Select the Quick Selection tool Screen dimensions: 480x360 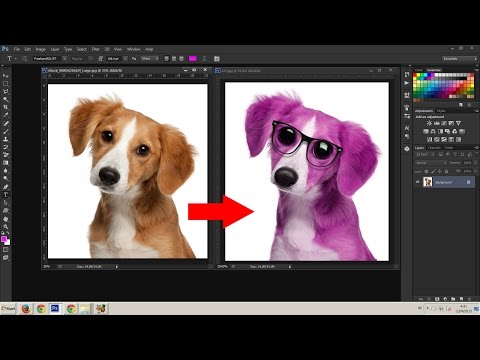click(x=6, y=99)
